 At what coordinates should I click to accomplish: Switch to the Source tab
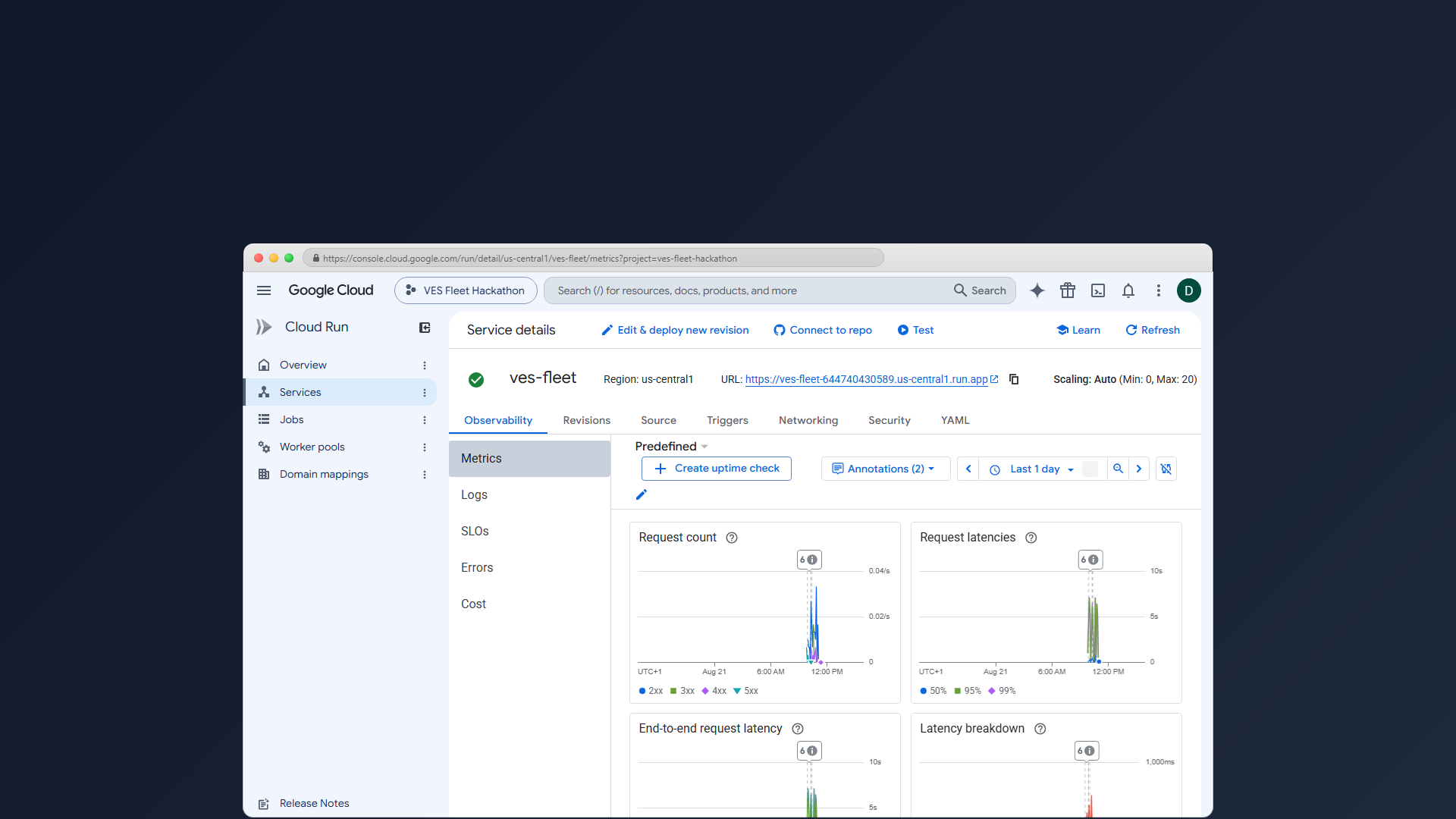pyautogui.click(x=658, y=420)
